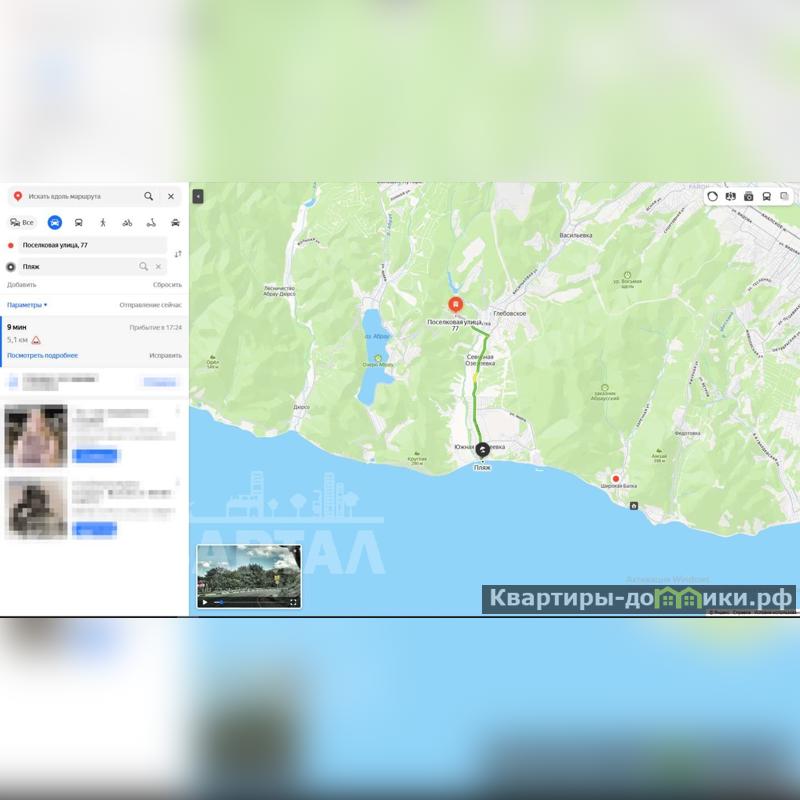Toggle moving public transport layer on map
Image resolution: width=800 pixels, height=800 pixels.
[x=766, y=196]
